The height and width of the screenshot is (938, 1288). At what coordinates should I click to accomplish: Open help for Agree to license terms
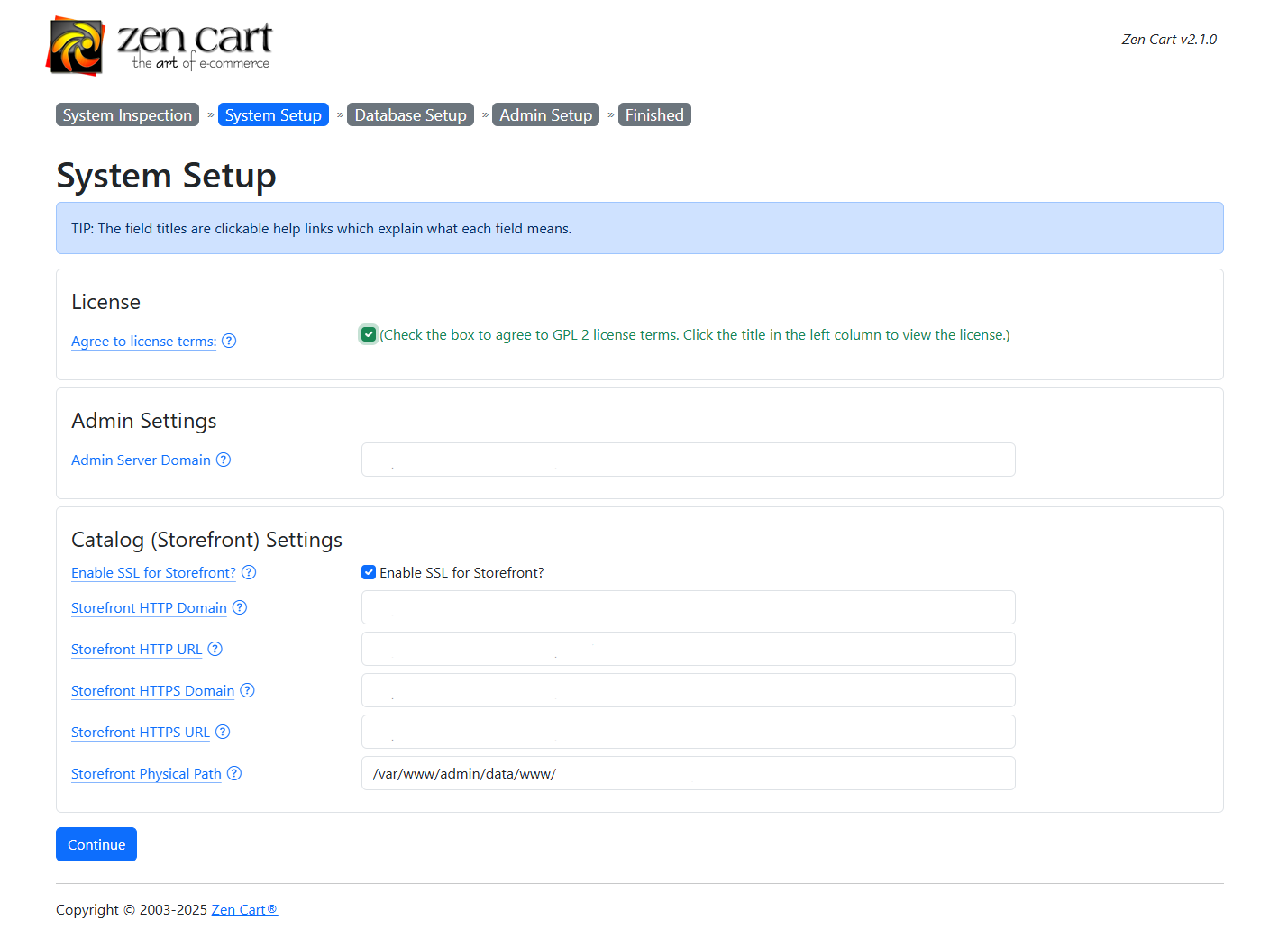pos(229,341)
